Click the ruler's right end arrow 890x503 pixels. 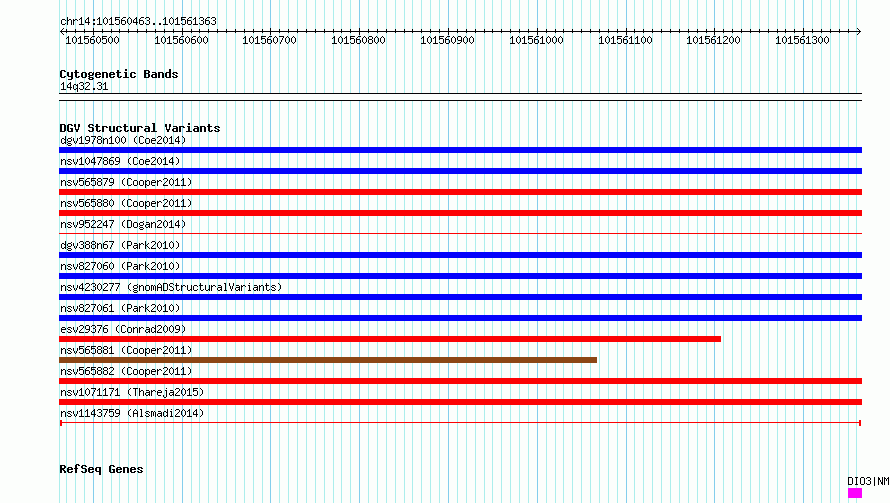click(859, 31)
